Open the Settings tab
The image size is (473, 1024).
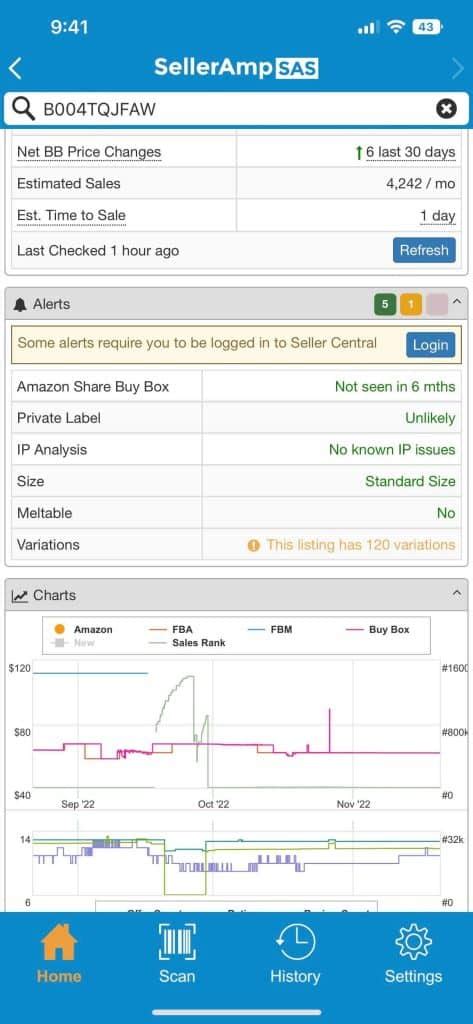tap(414, 953)
